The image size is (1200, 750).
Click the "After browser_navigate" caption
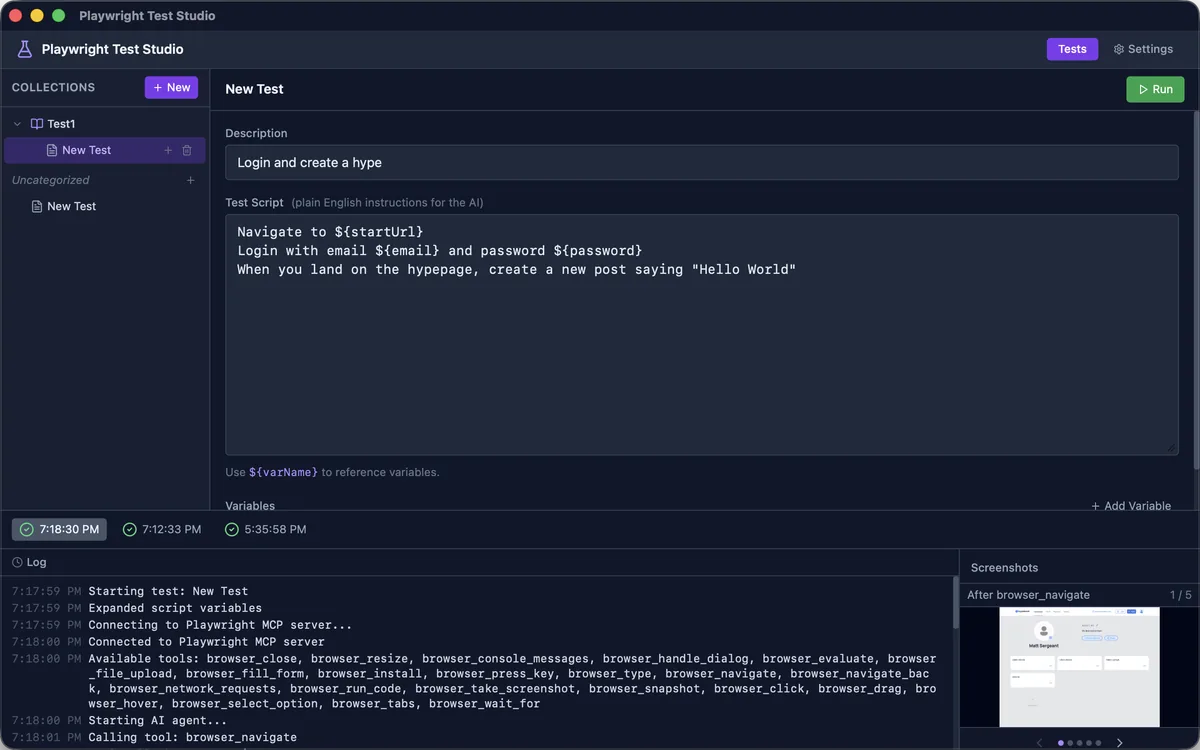click(1028, 595)
